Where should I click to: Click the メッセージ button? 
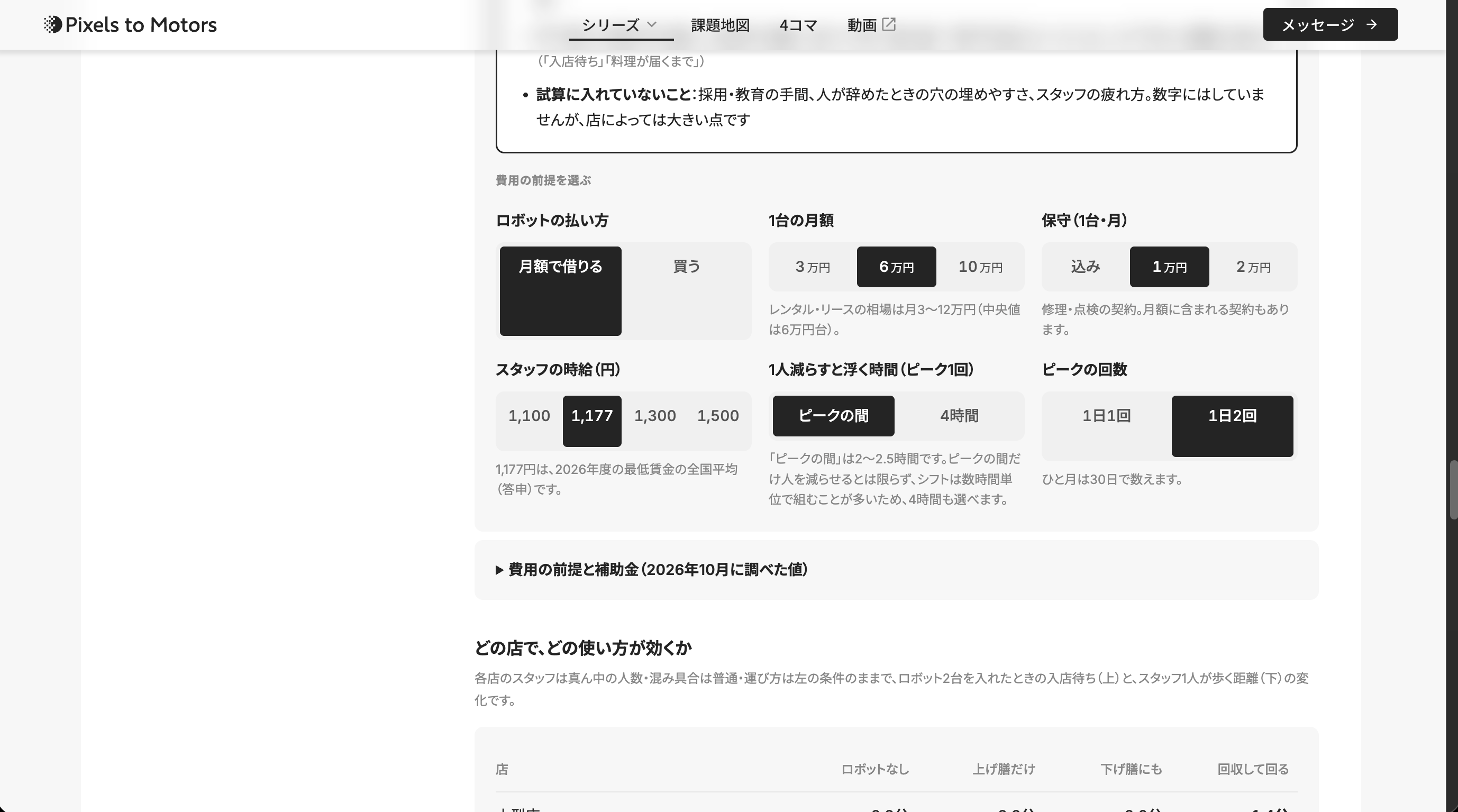tap(1330, 24)
